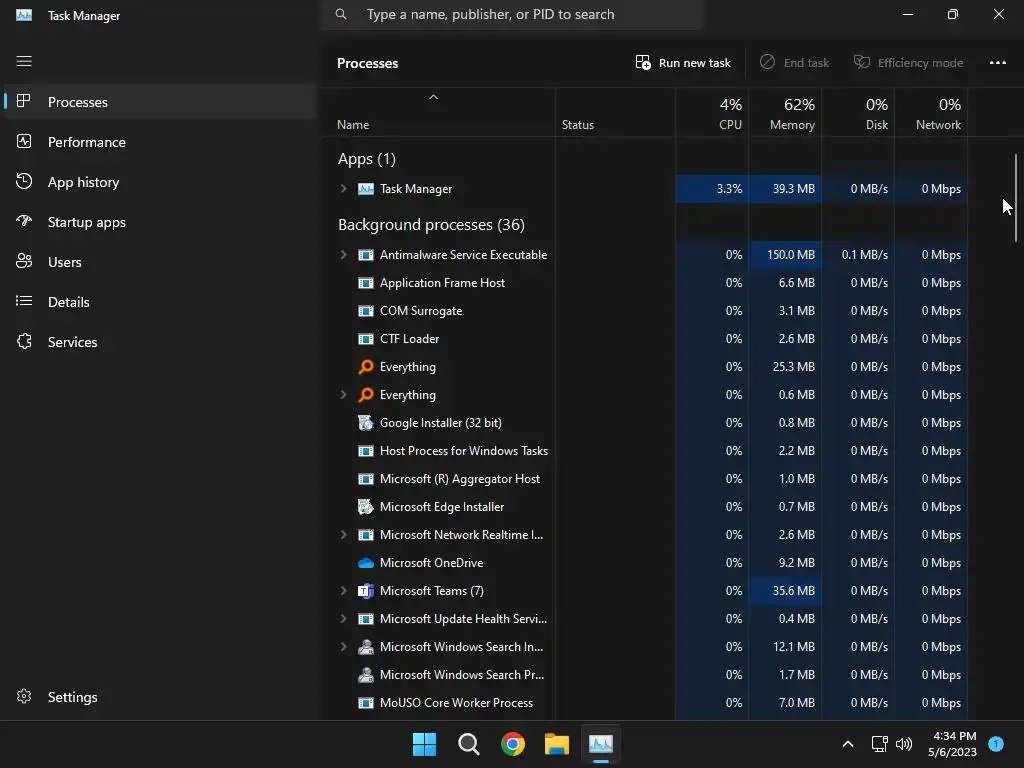The image size is (1024, 768).
Task: Launch Google Chrome from the taskbar
Action: pos(513,744)
